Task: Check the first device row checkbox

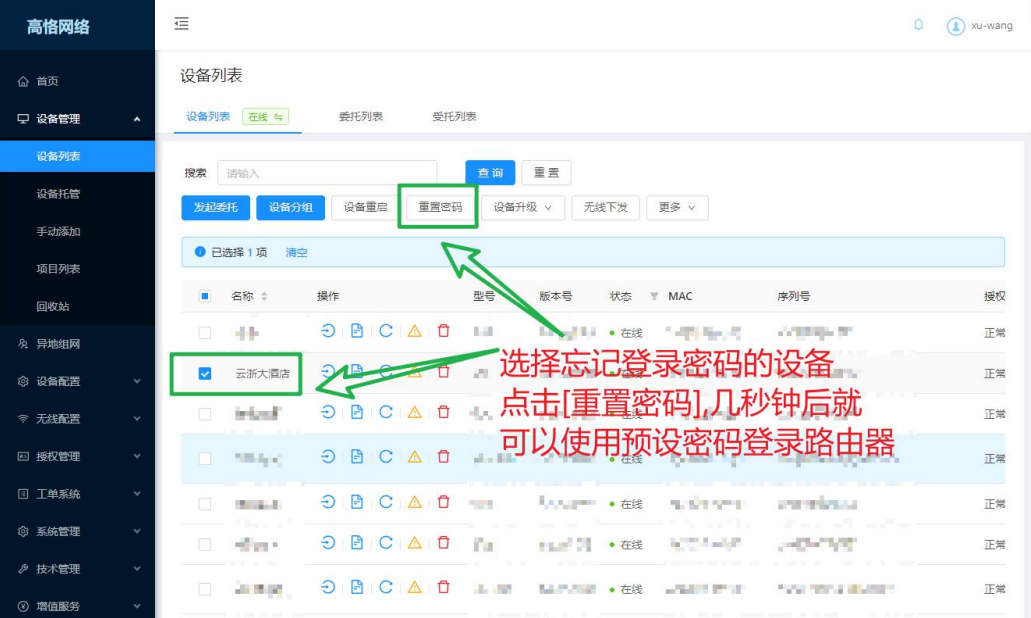Action: 205,332
